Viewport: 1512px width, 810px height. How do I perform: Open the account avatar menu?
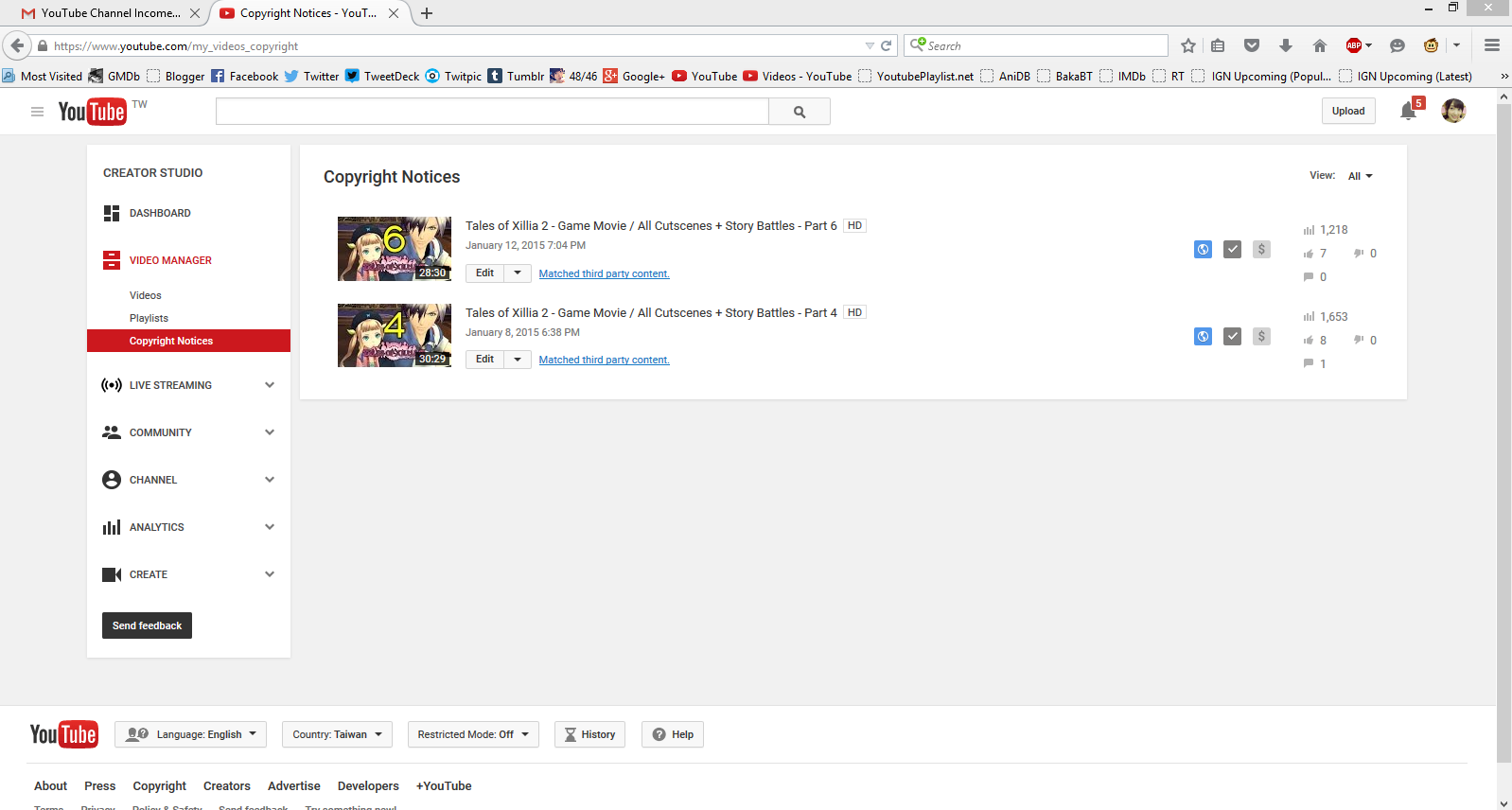tap(1453, 111)
